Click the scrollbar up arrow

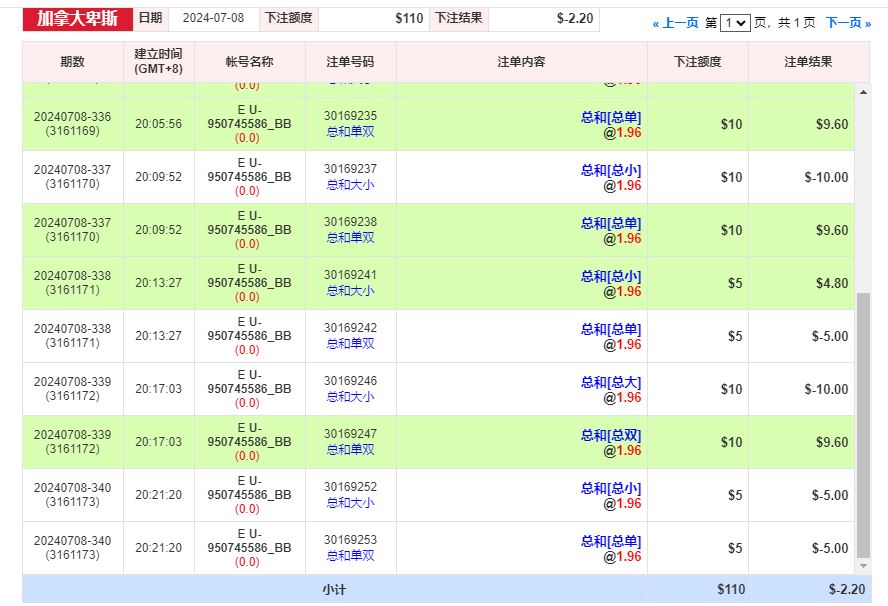[863, 92]
